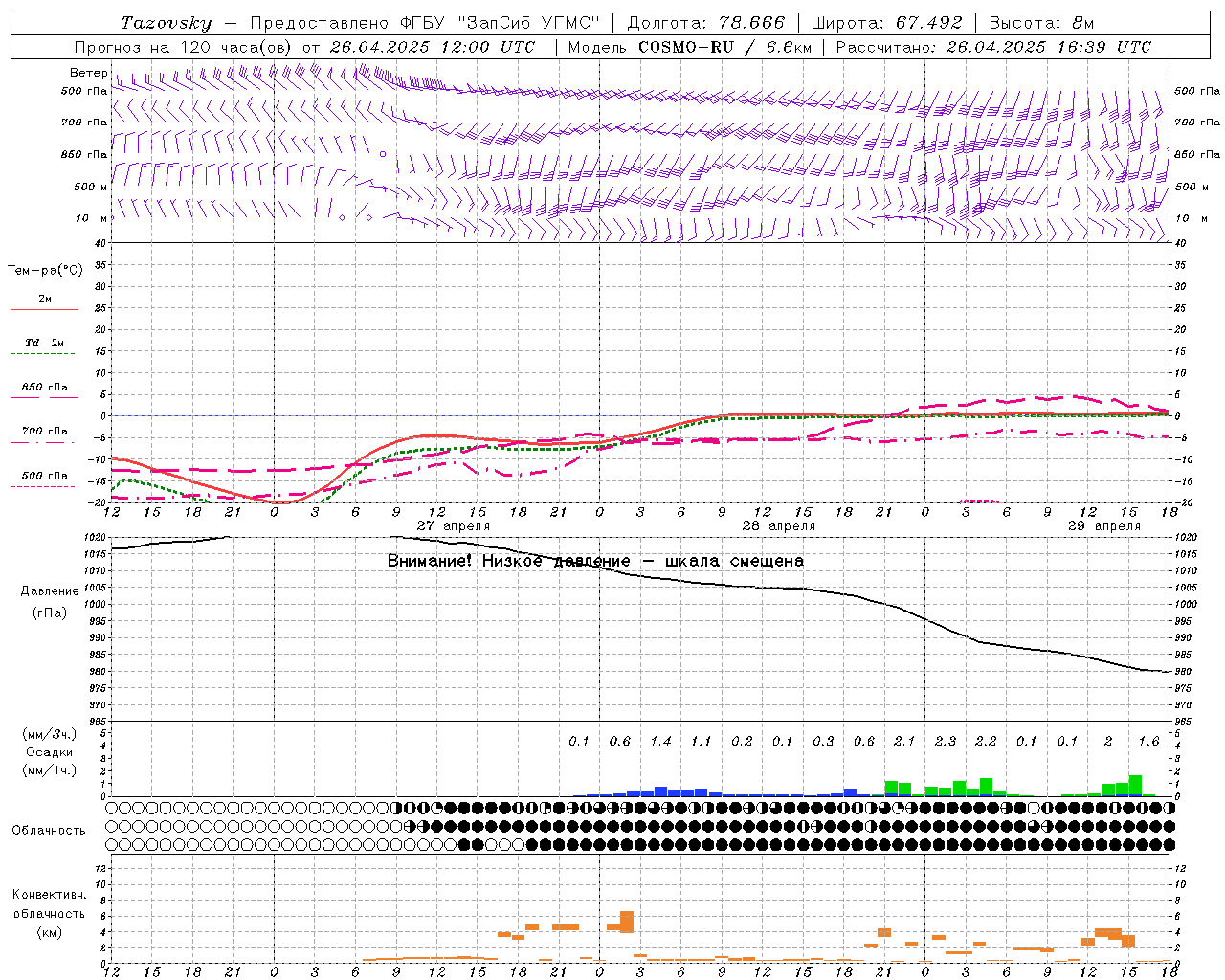Select the "Широта: 67.492" latitude value
Image resolution: width=1225 pixels, height=980 pixels.
(887, 23)
